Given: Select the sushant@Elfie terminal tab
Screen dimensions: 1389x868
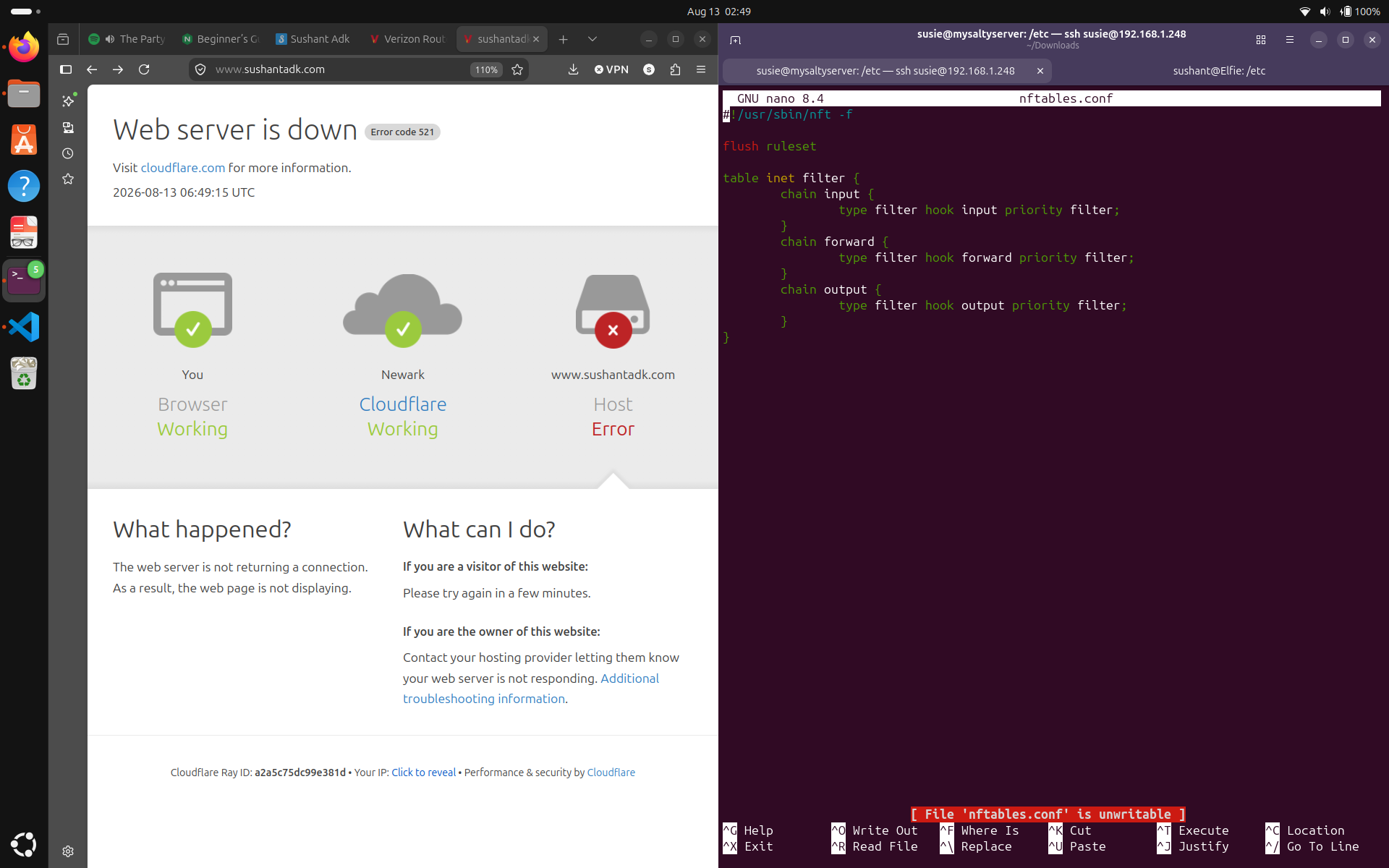Looking at the screenshot, I should tap(1219, 71).
